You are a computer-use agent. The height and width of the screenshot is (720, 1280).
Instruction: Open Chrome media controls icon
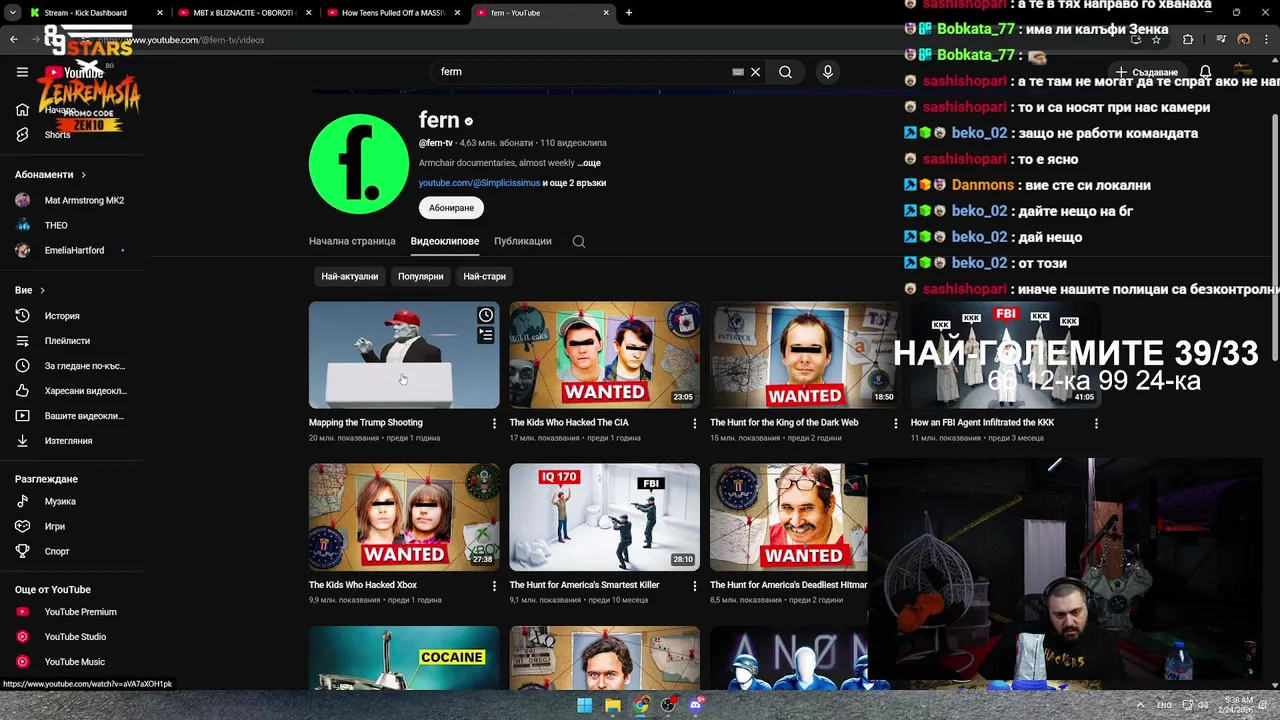1221,40
